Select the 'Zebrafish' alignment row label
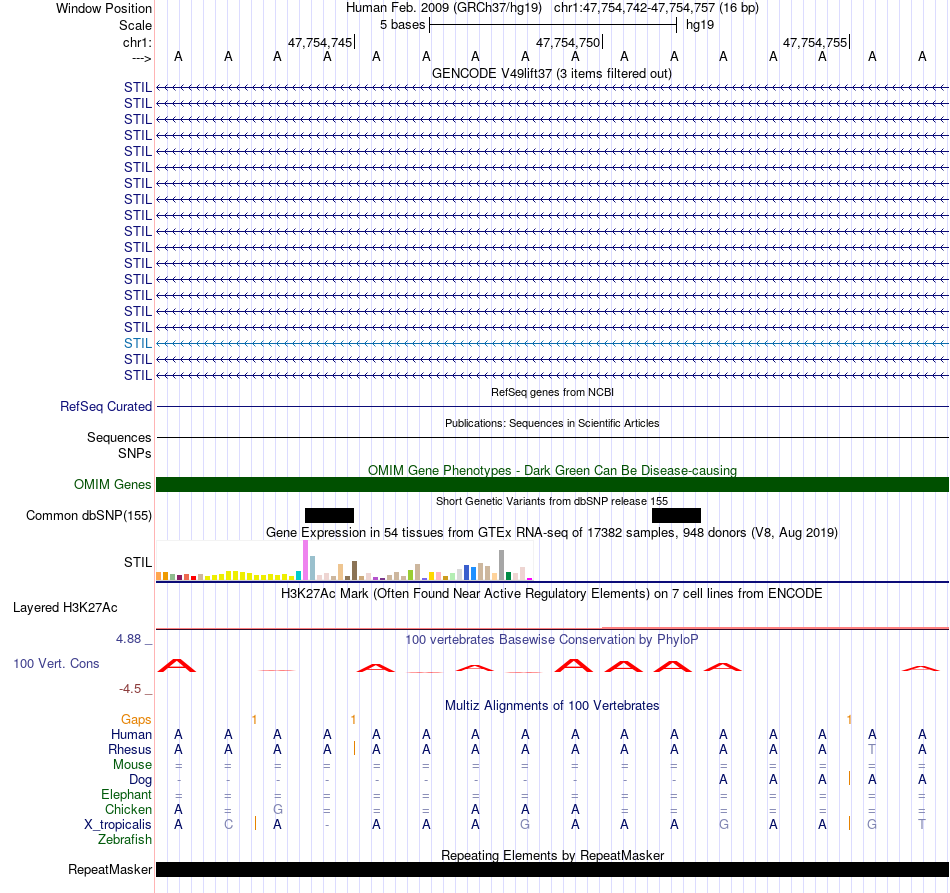This screenshot has height=893, width=950. 125,839
